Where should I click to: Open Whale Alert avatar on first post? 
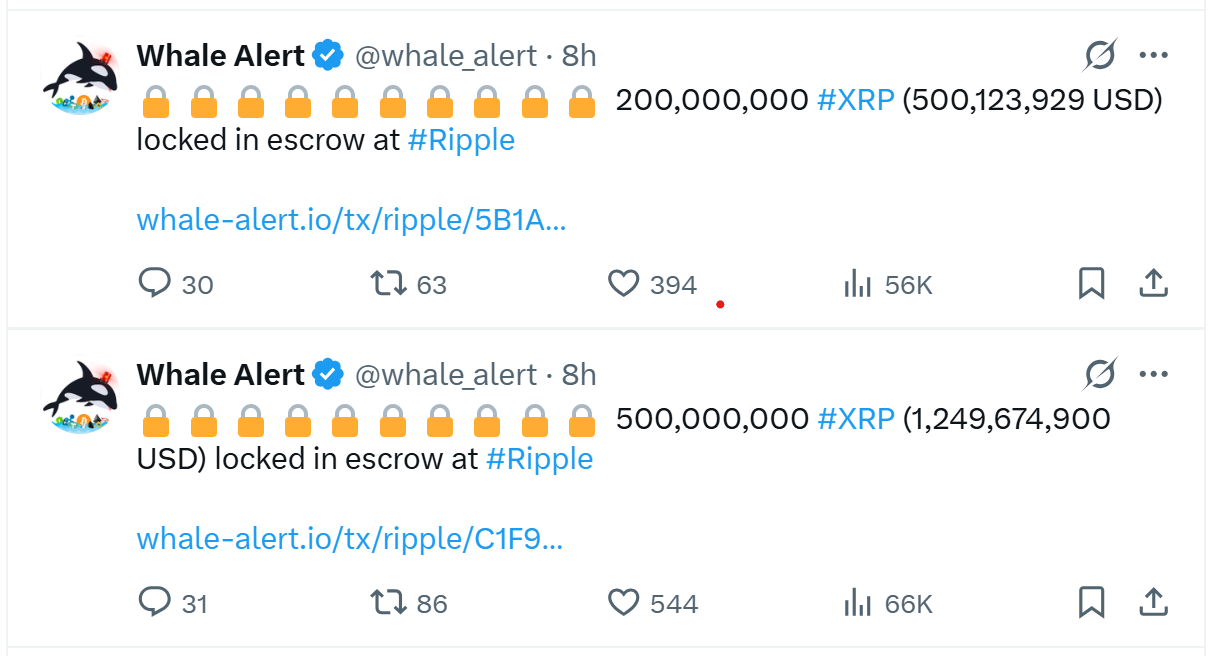pyautogui.click(x=80, y=80)
